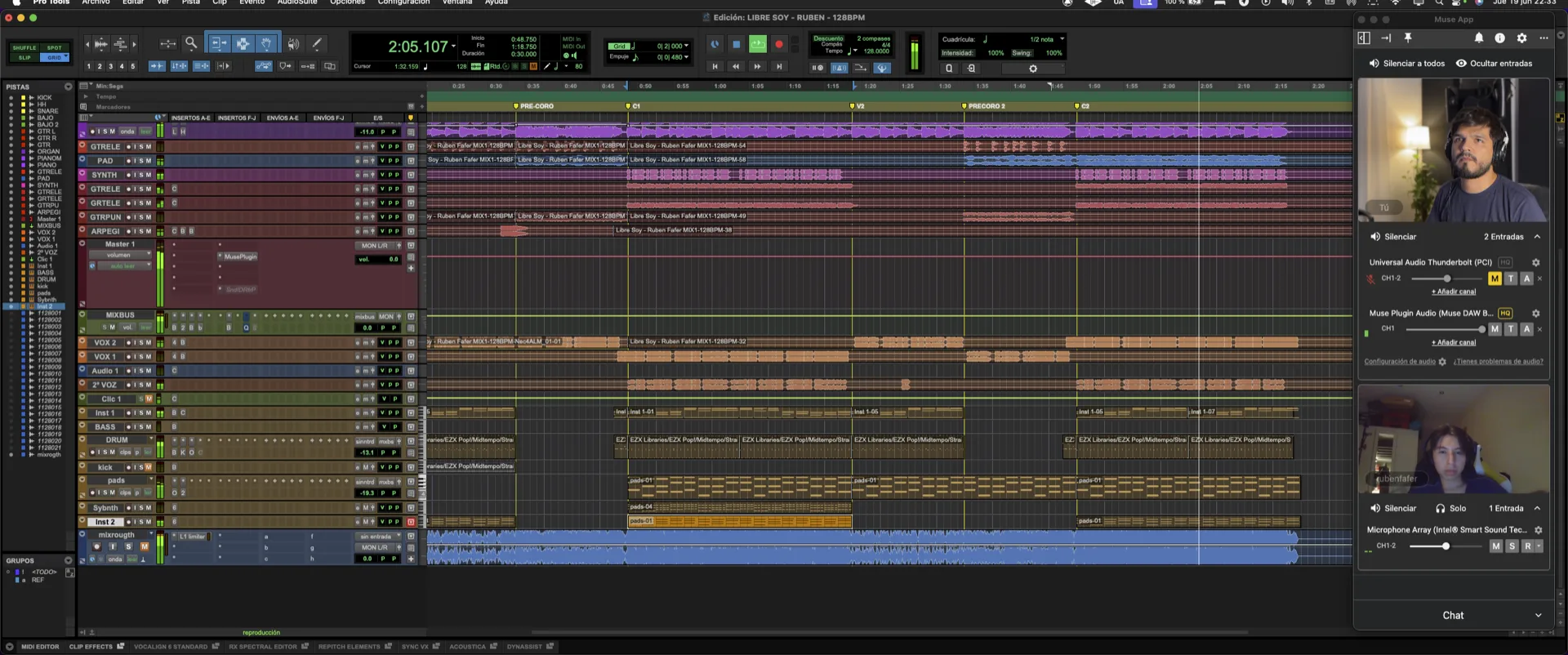Open ¿Tienes problemas de audio? link
Viewport: 1568px width, 655px height.
pos(1498,361)
